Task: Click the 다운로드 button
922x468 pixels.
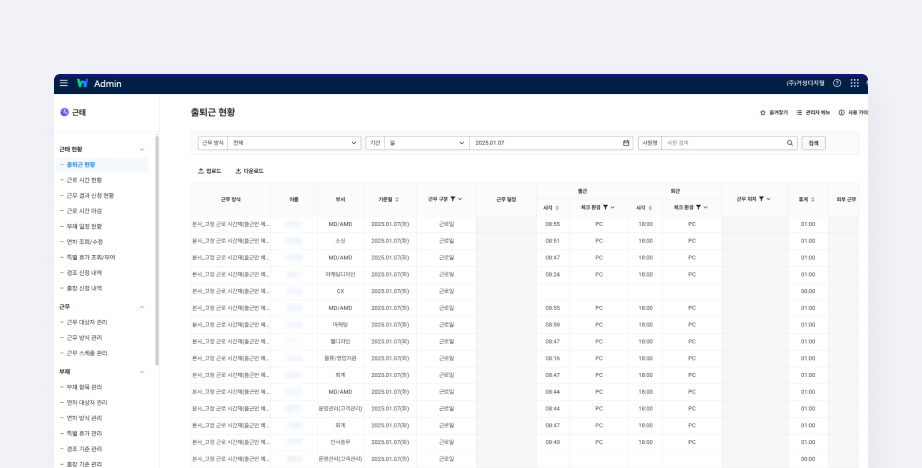Action: pyautogui.click(x=250, y=171)
